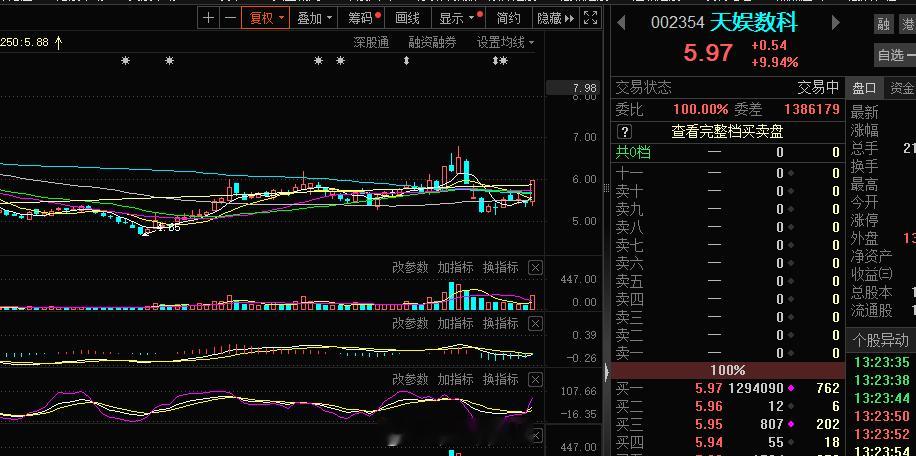Close the KDJ indicator panel
916x456 pixels.
click(535, 380)
